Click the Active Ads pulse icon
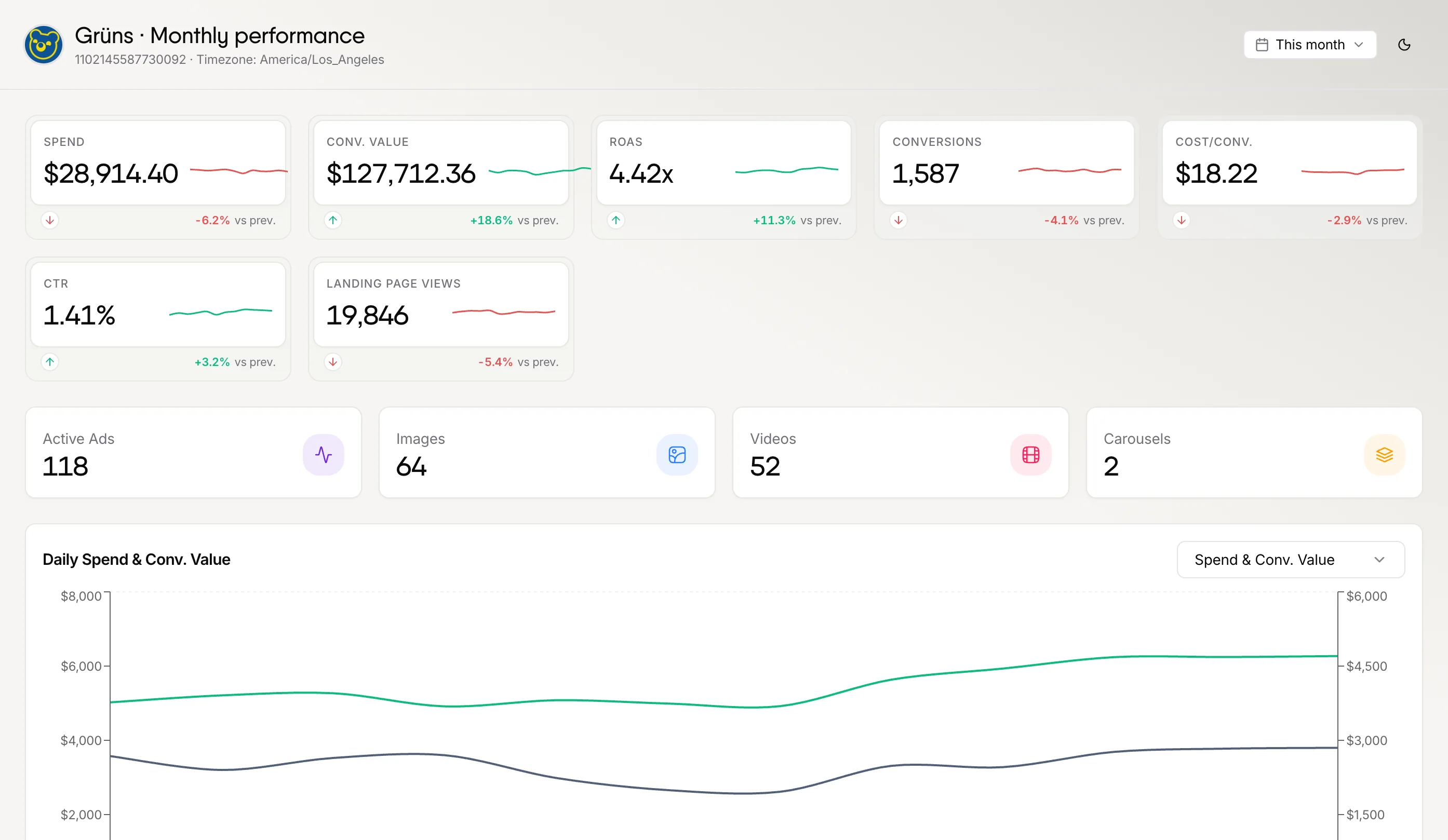 point(324,455)
